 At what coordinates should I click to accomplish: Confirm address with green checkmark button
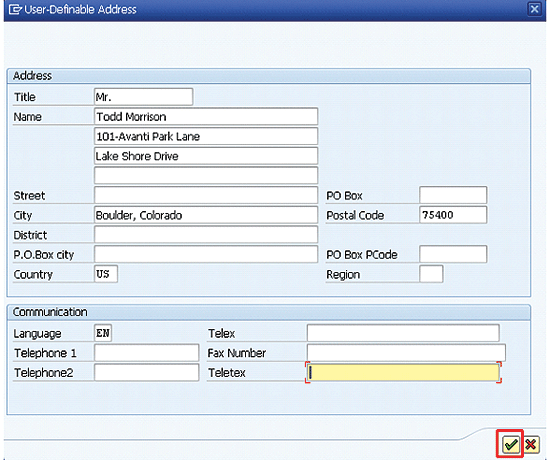(511, 445)
